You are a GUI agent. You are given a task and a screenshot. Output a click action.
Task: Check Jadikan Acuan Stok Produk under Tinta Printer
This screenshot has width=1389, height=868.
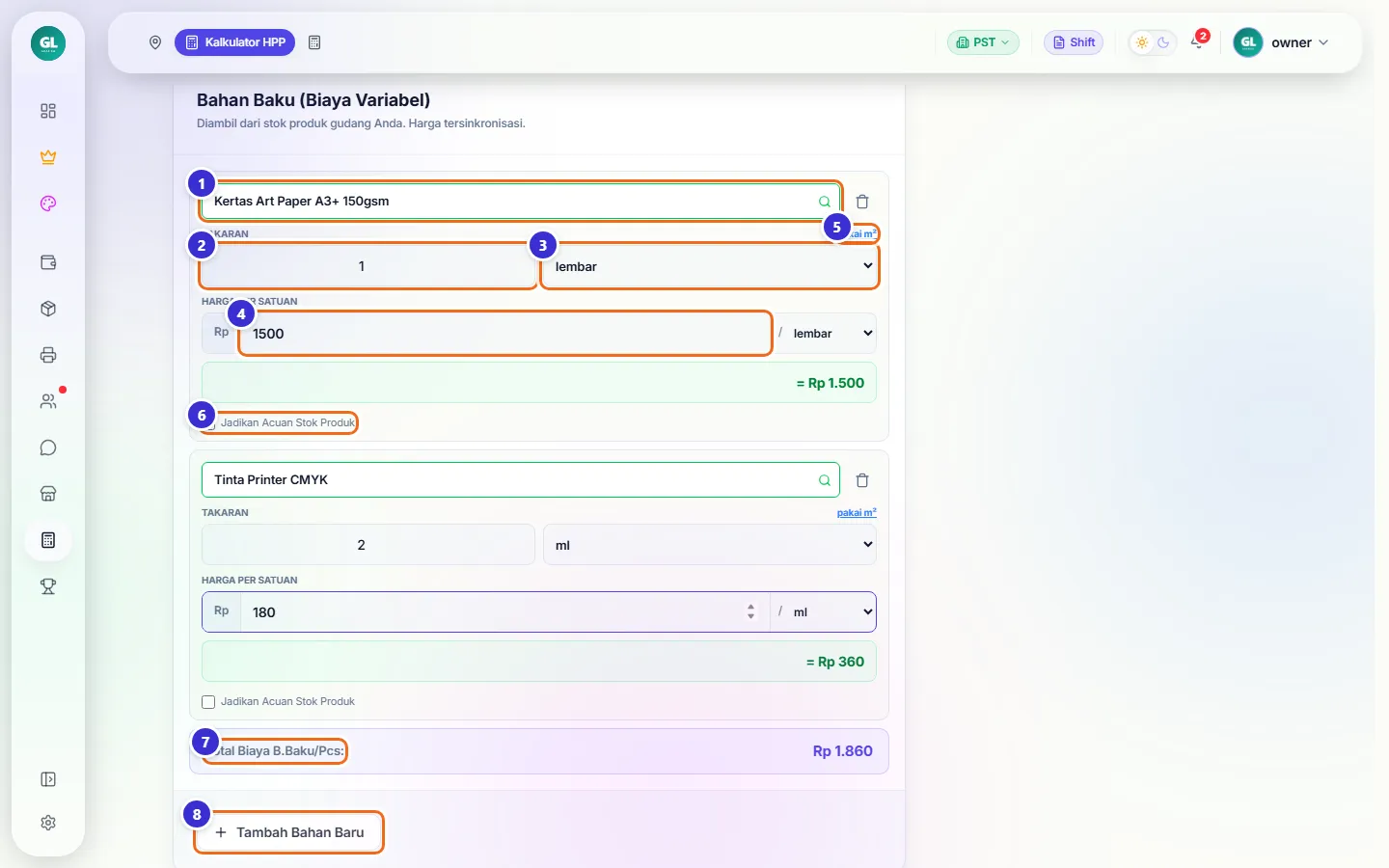pyautogui.click(x=208, y=702)
